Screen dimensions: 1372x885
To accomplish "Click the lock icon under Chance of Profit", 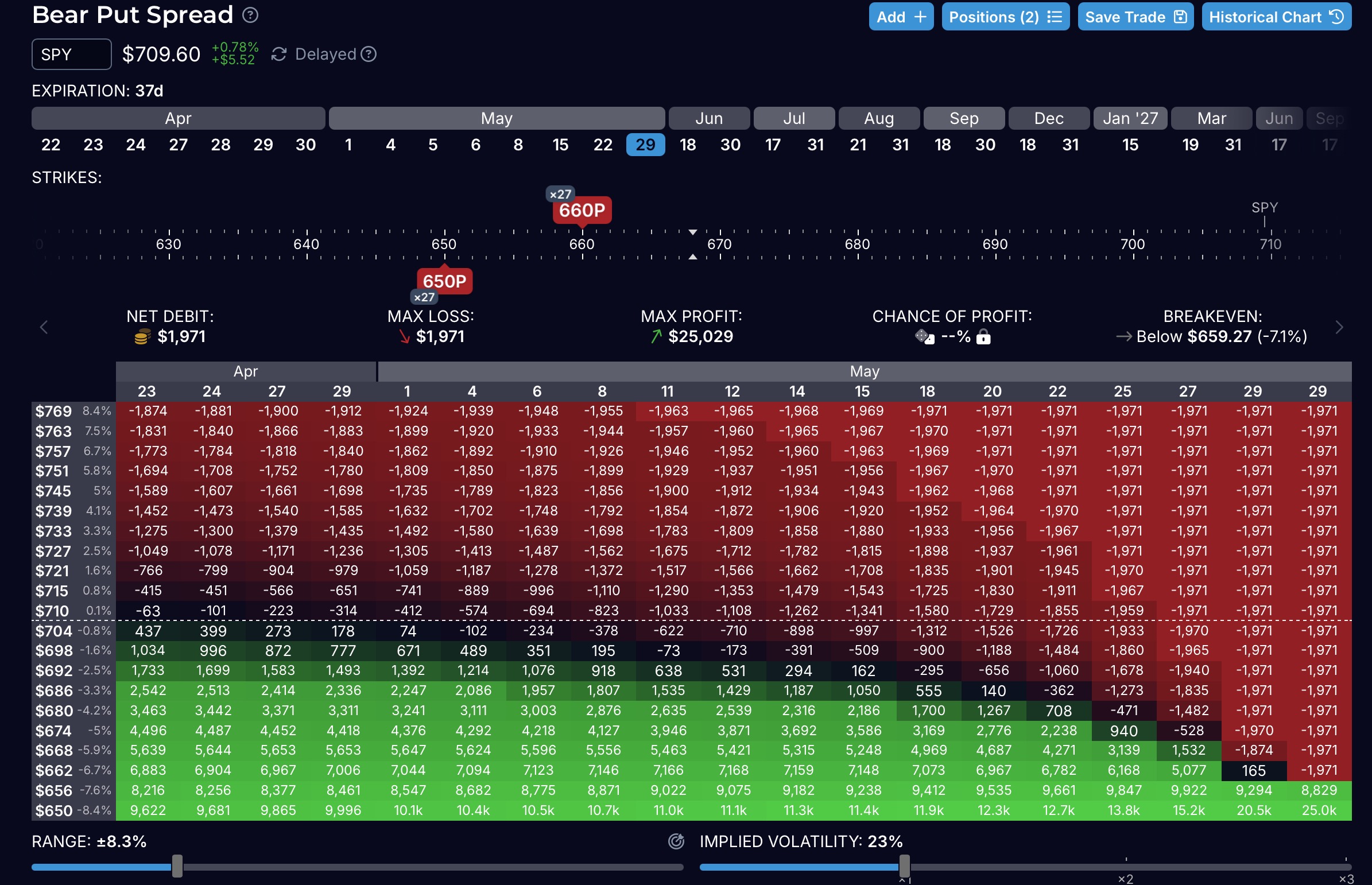I will pos(983,337).
